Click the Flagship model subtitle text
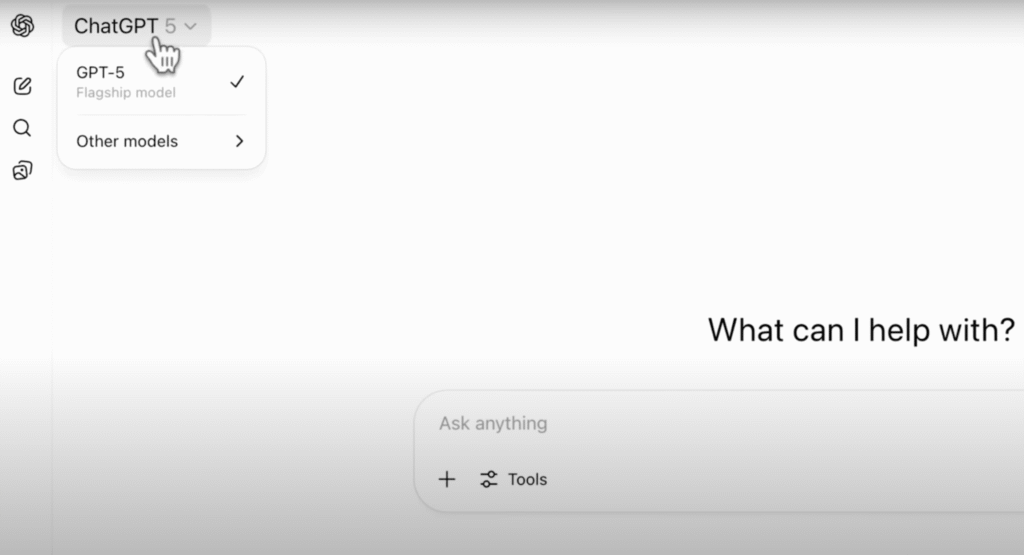This screenshot has width=1024, height=555. pos(126,93)
